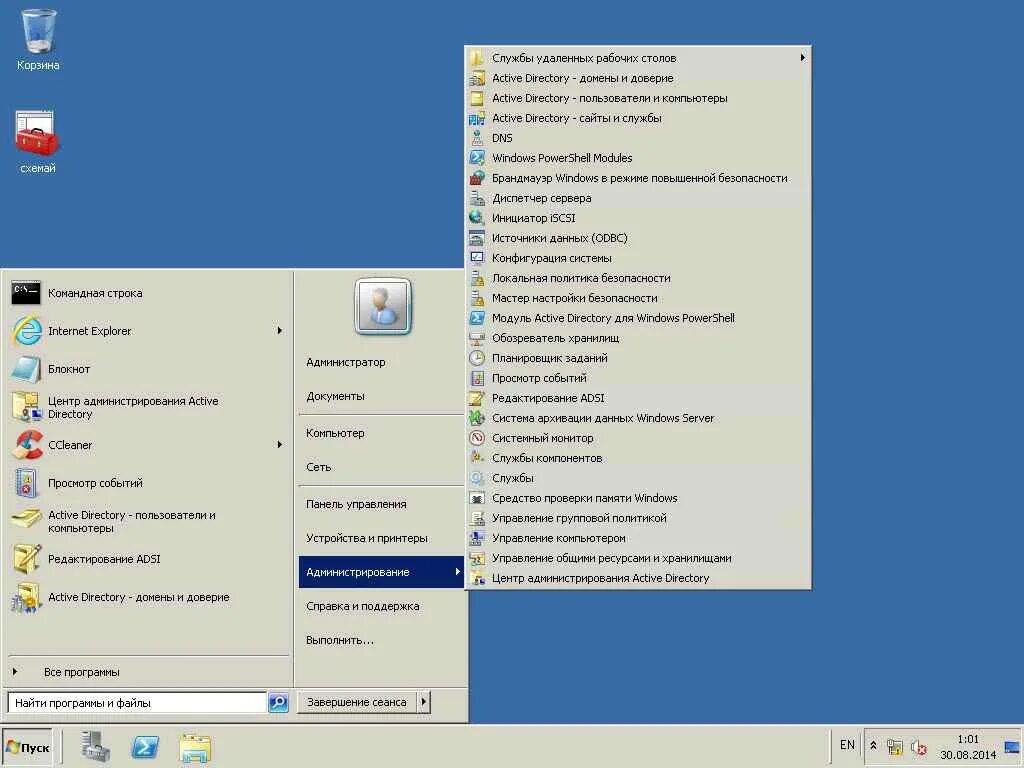Viewport: 1024px width, 768px height.
Task: Open Блокнот icon in Start menu
Action: coord(26,369)
